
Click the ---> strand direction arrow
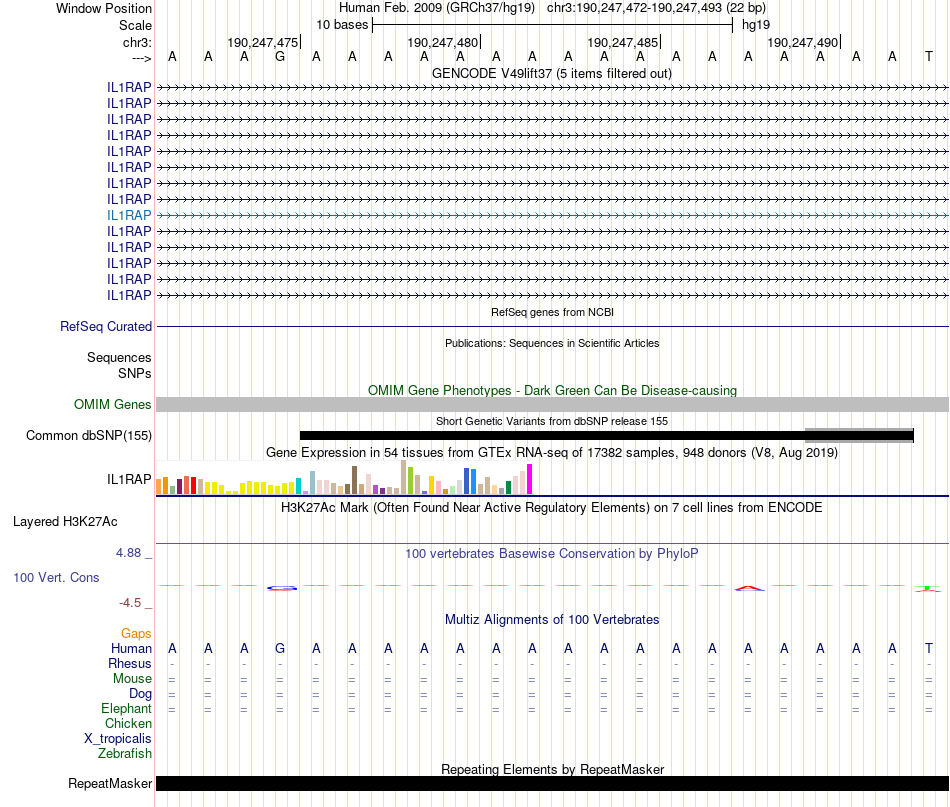pos(141,58)
